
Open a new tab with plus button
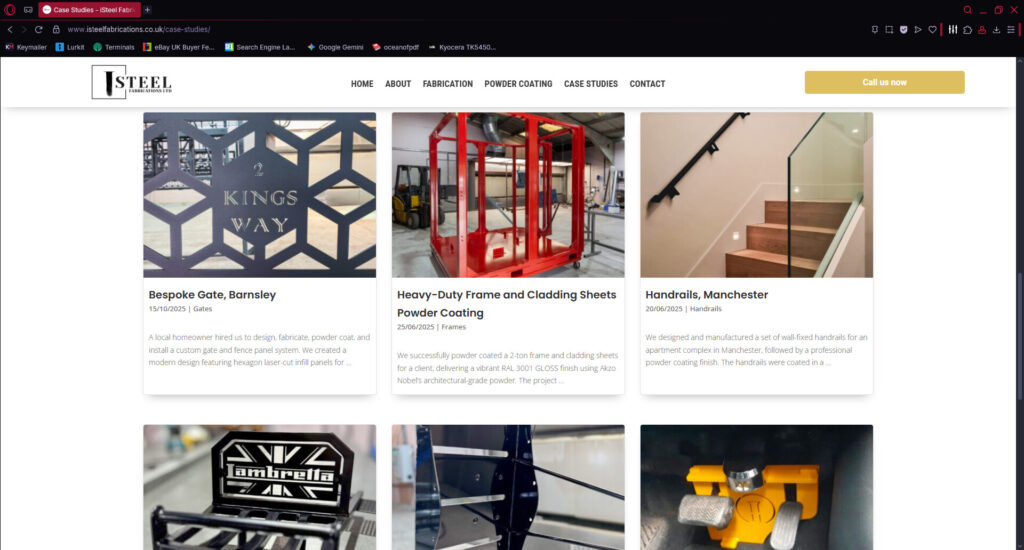tap(148, 10)
